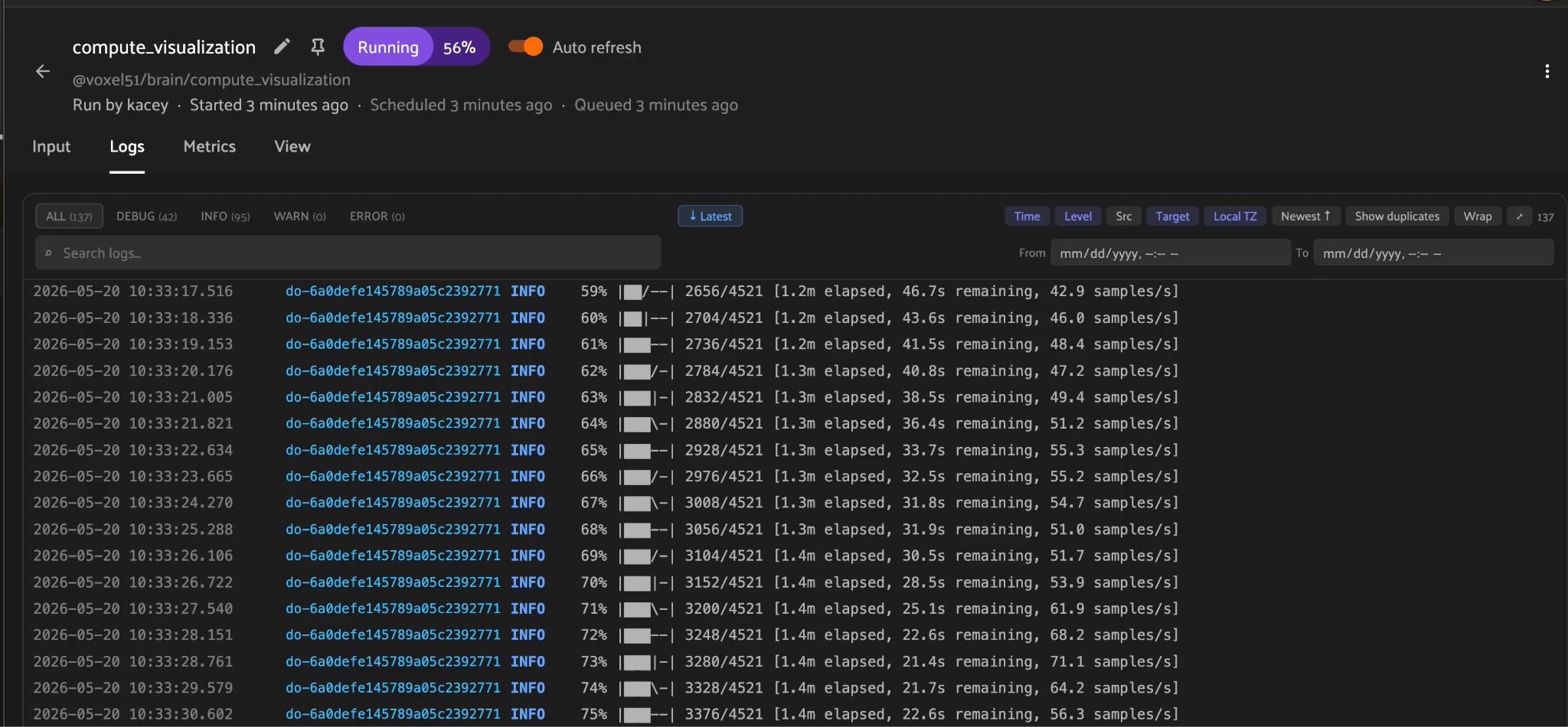Filter logs by ERROR (0)

point(377,217)
